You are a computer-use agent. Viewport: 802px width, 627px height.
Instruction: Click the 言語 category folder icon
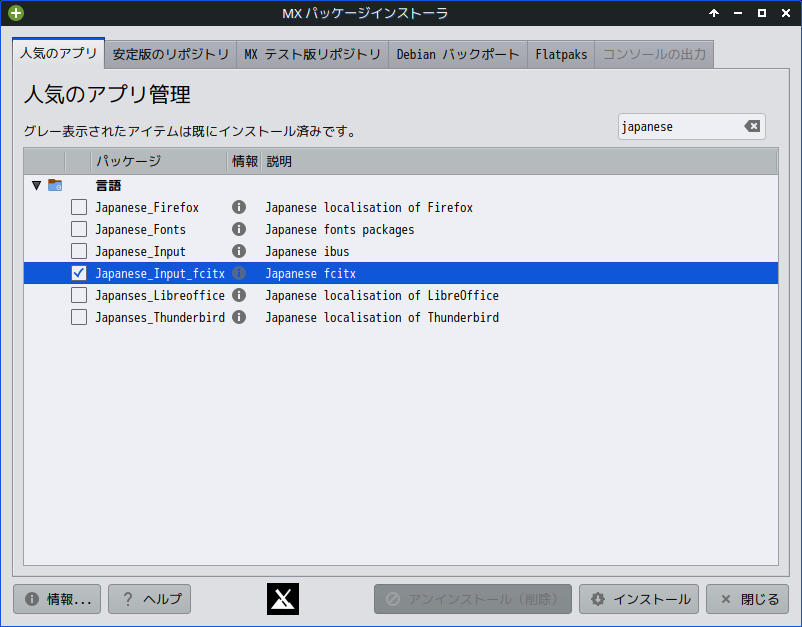[x=55, y=185]
